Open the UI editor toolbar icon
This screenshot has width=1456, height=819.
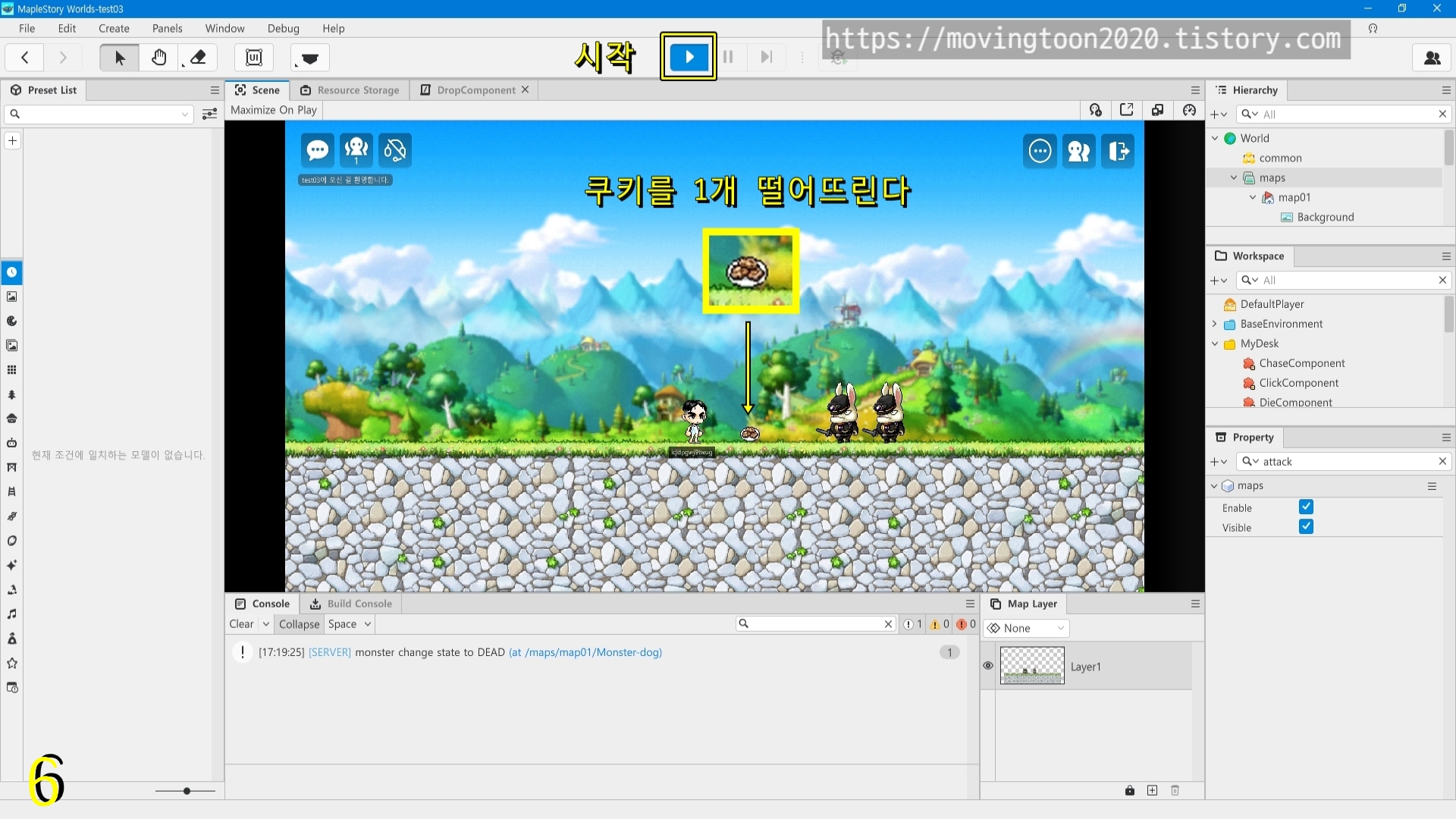click(254, 58)
